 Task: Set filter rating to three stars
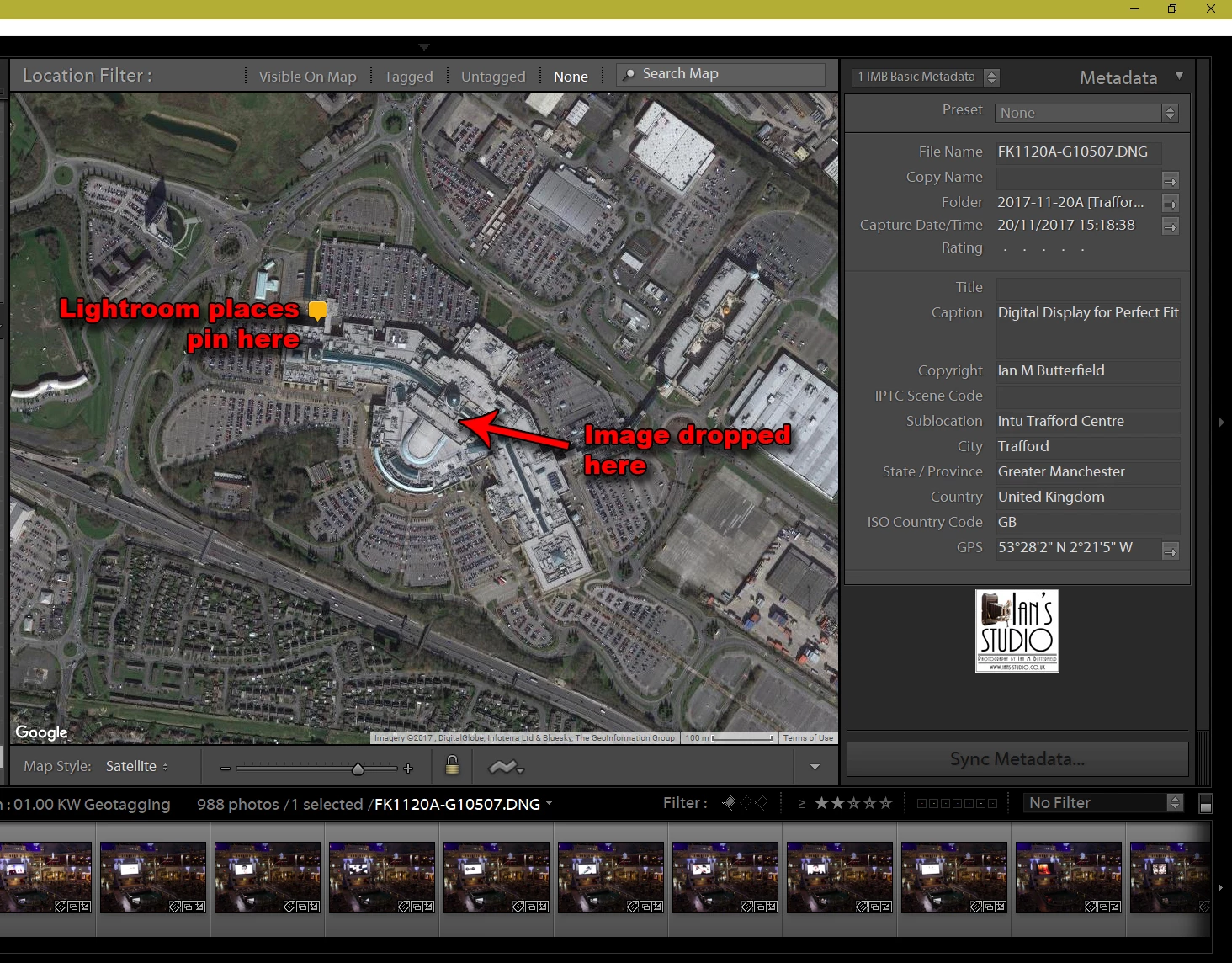[x=853, y=803]
